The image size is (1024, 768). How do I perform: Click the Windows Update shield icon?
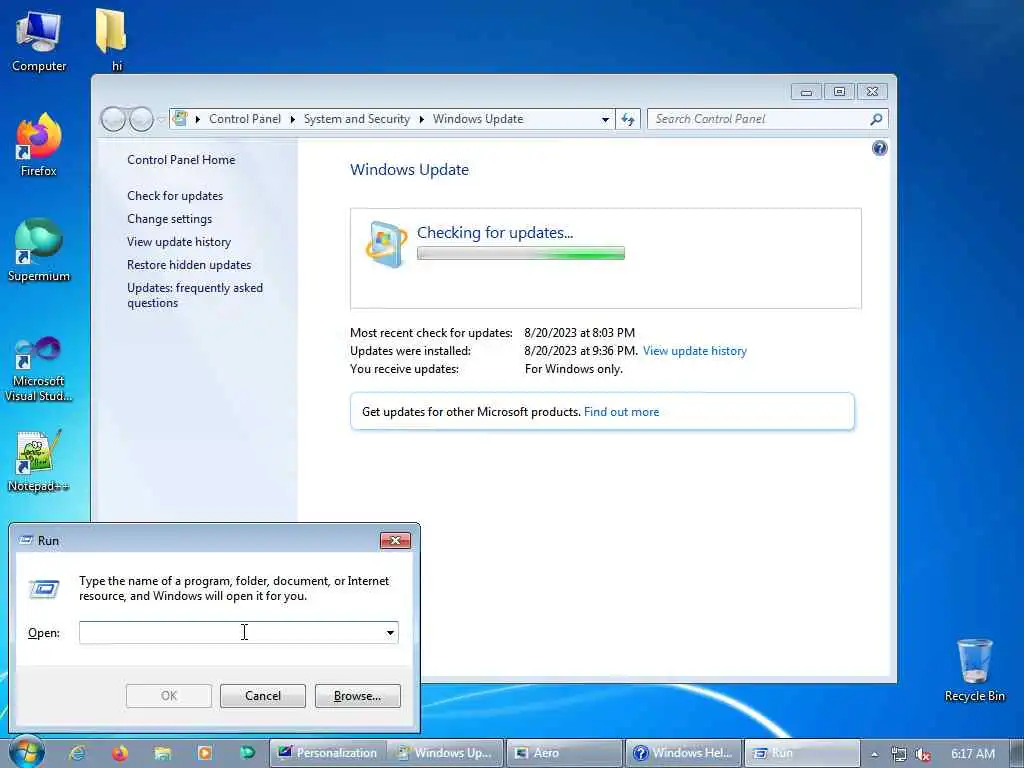385,244
